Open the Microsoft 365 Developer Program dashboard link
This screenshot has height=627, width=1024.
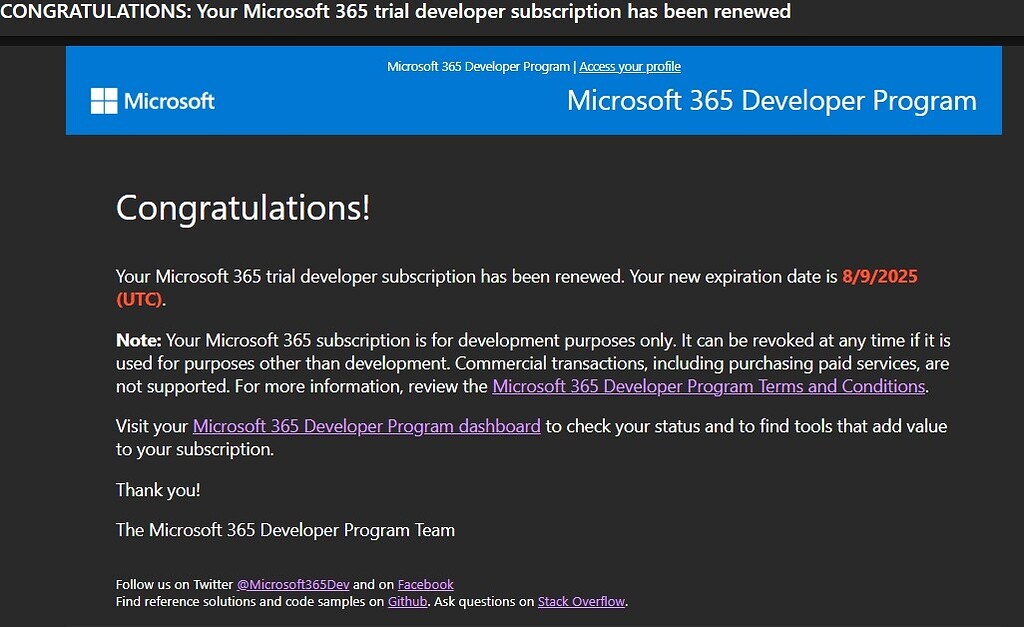click(x=366, y=426)
